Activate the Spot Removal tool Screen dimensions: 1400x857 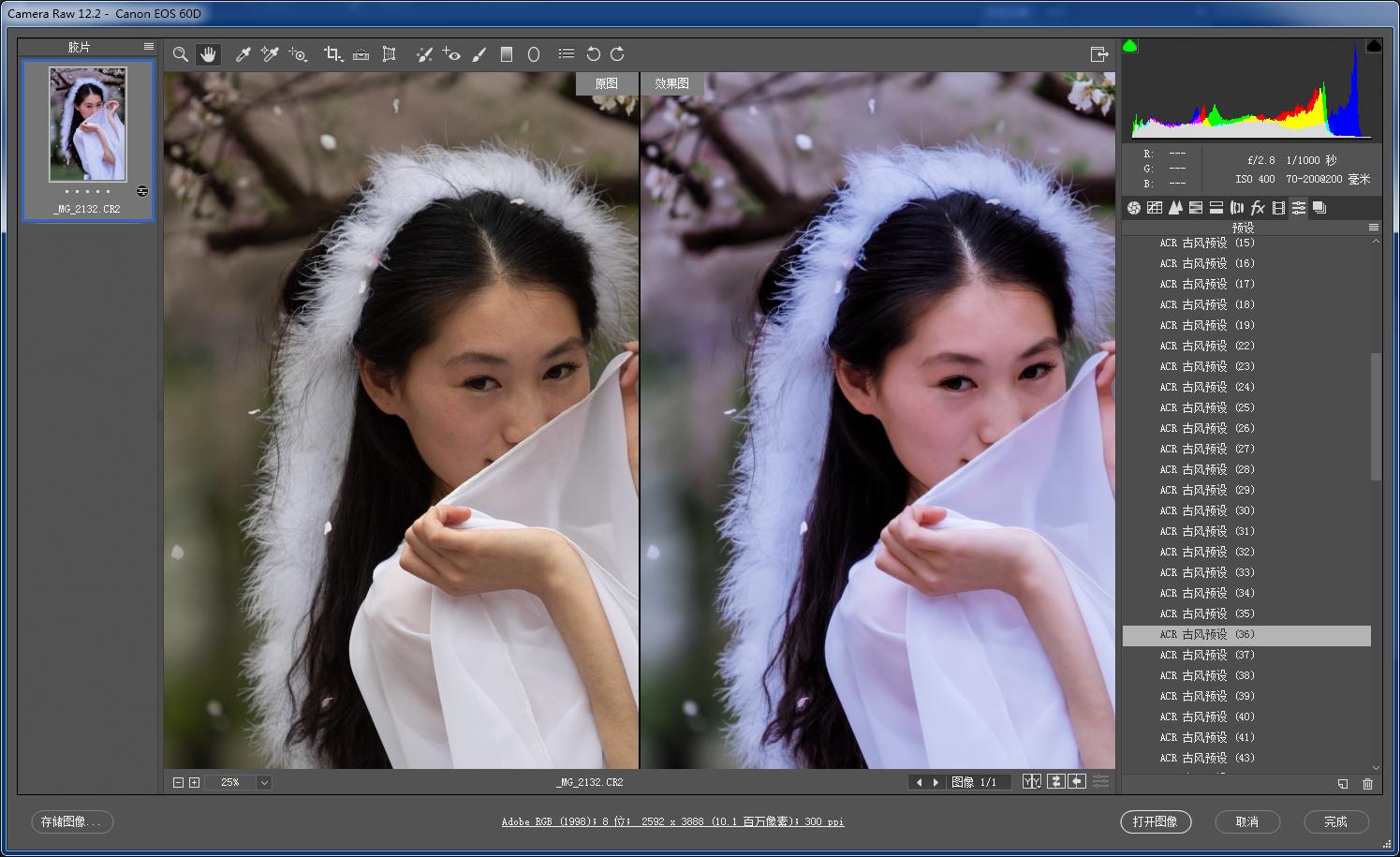pos(423,54)
